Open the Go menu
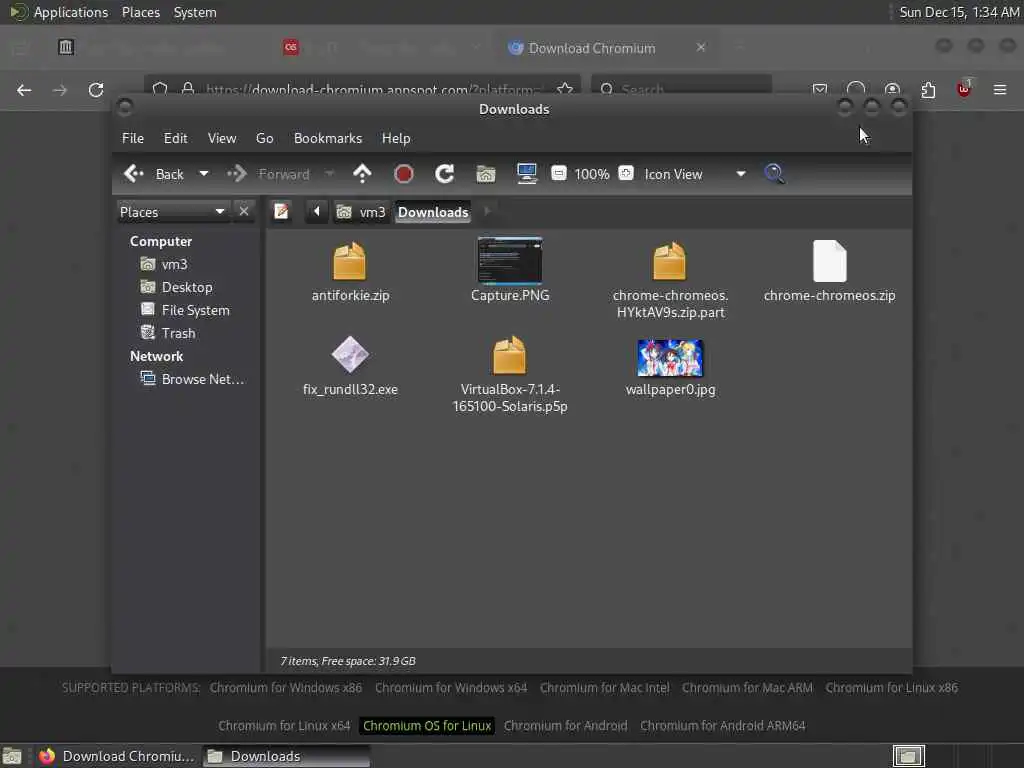 click(x=264, y=138)
